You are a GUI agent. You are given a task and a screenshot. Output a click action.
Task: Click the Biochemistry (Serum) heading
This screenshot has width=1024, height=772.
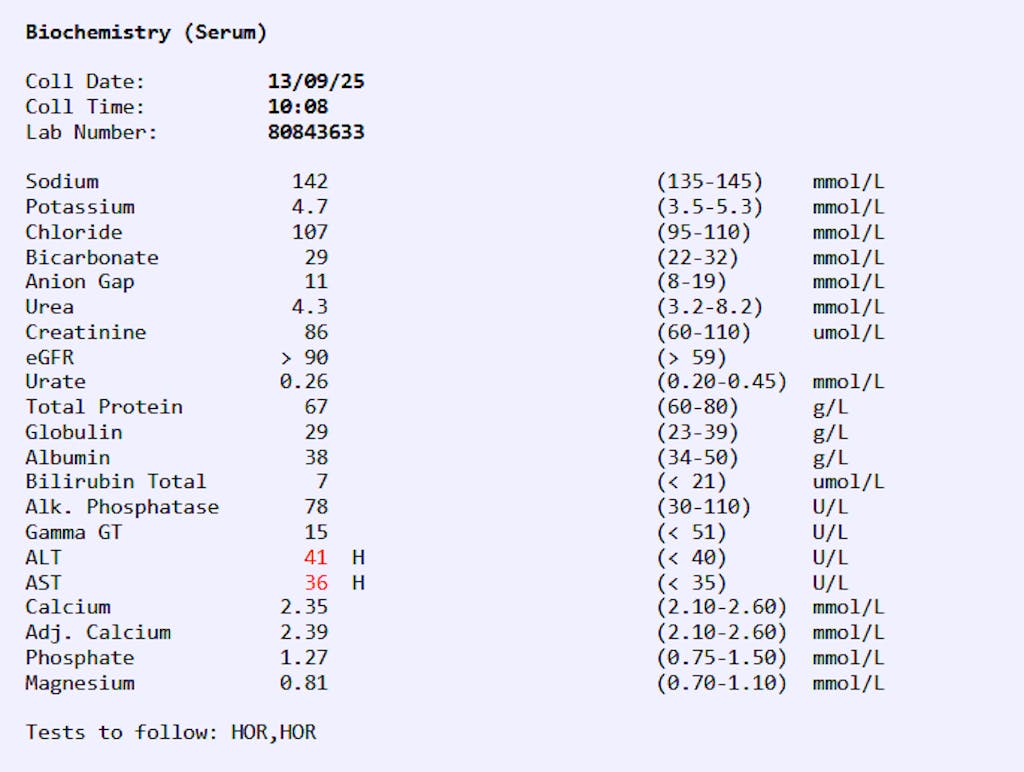pyautogui.click(x=146, y=32)
